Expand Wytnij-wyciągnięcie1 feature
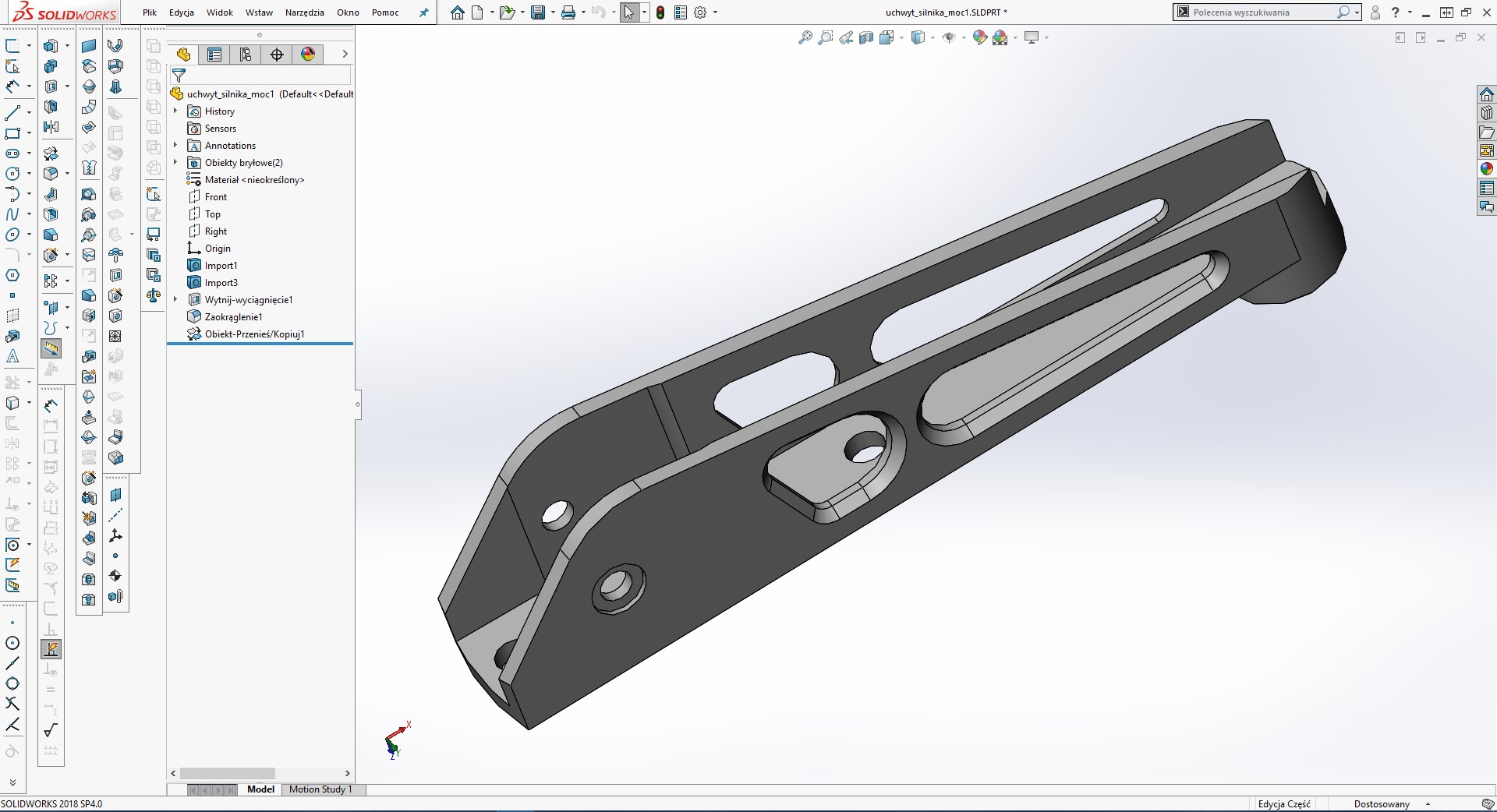 click(175, 300)
